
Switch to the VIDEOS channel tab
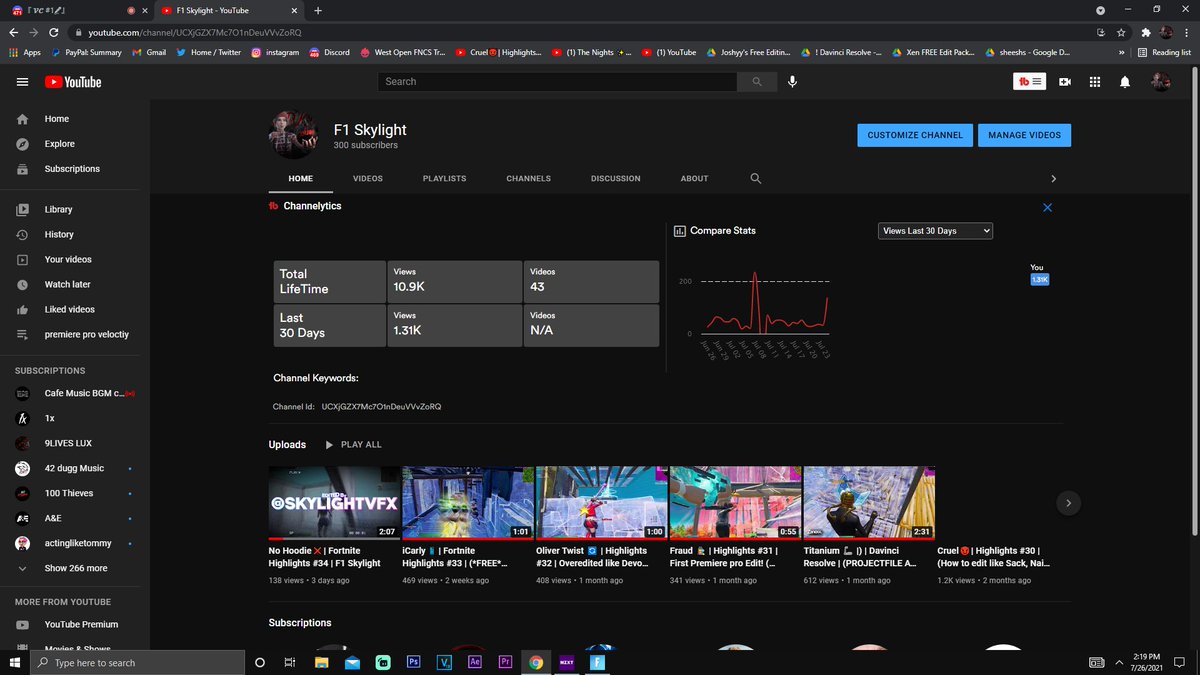[x=368, y=179]
